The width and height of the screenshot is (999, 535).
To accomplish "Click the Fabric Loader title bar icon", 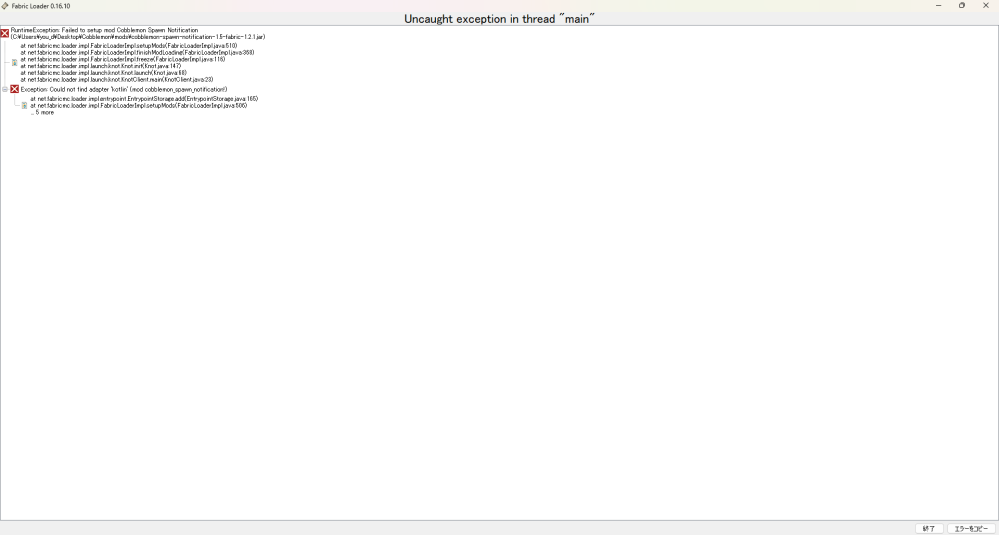I will click(x=5, y=6).
